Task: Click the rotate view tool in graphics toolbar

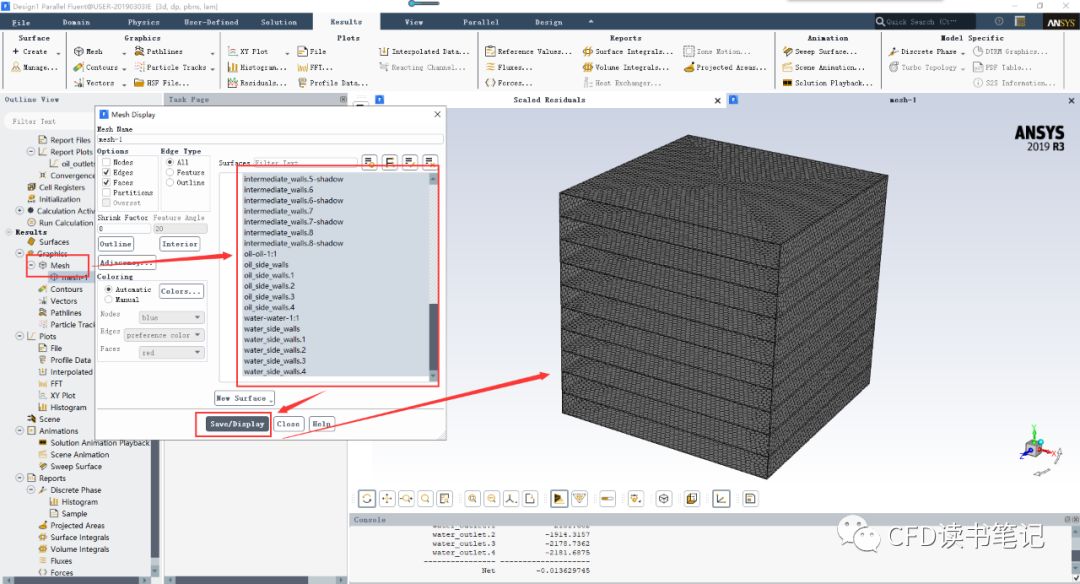Action: click(367, 498)
